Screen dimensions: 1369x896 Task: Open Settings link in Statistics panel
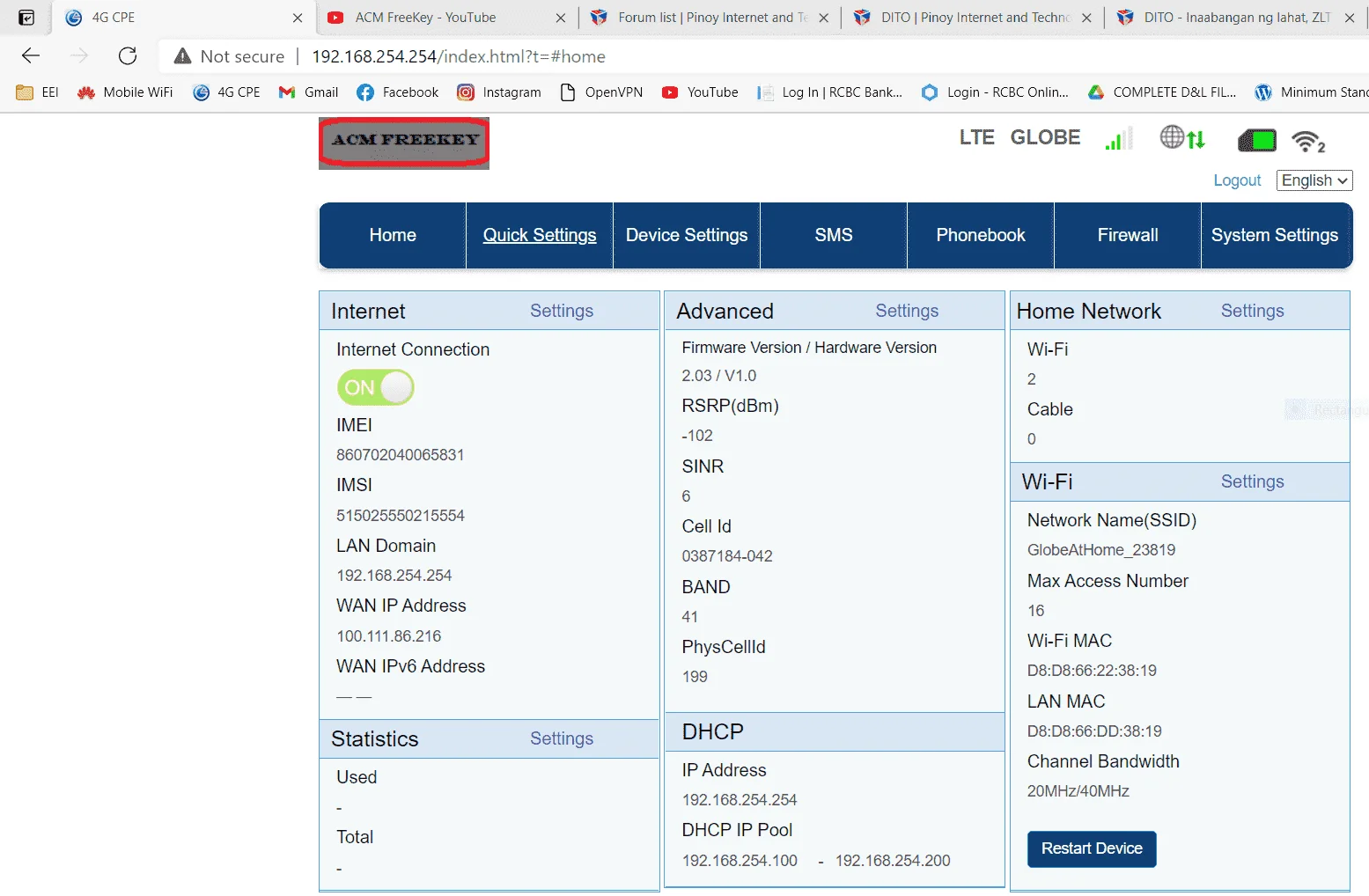562,738
